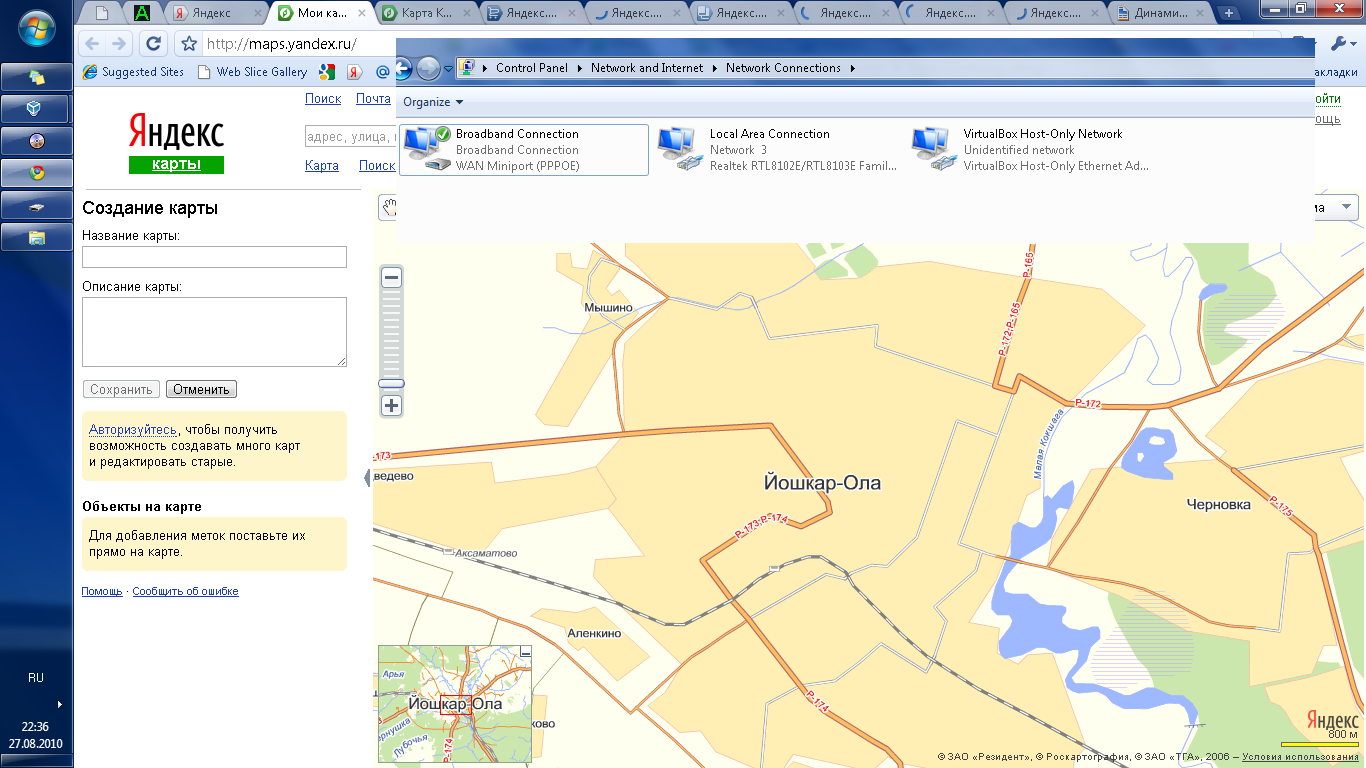The image size is (1366, 768).
Task: Switch to the Мои ка... tab
Action: (322, 13)
